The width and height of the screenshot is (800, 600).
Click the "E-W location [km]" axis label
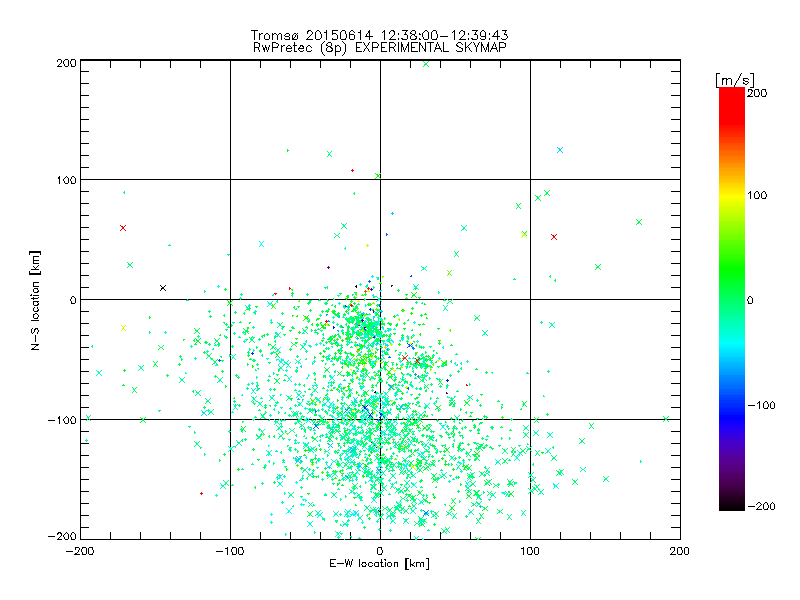pyautogui.click(x=379, y=563)
